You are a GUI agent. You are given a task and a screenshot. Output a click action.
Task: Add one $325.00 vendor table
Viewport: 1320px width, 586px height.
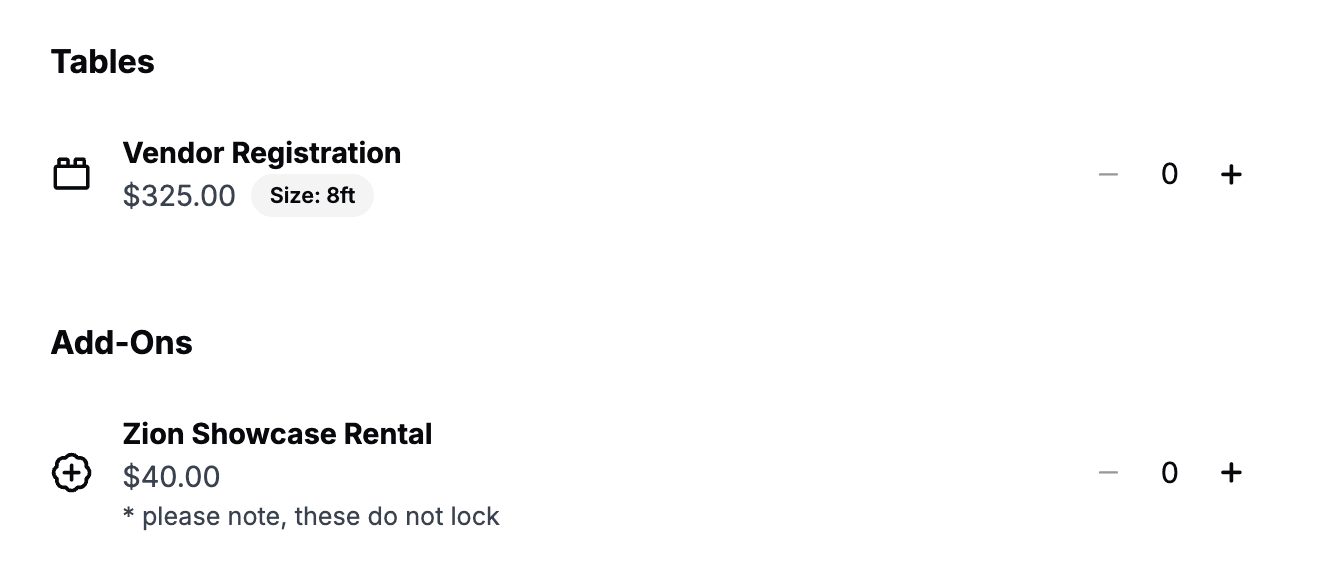[x=1231, y=174]
